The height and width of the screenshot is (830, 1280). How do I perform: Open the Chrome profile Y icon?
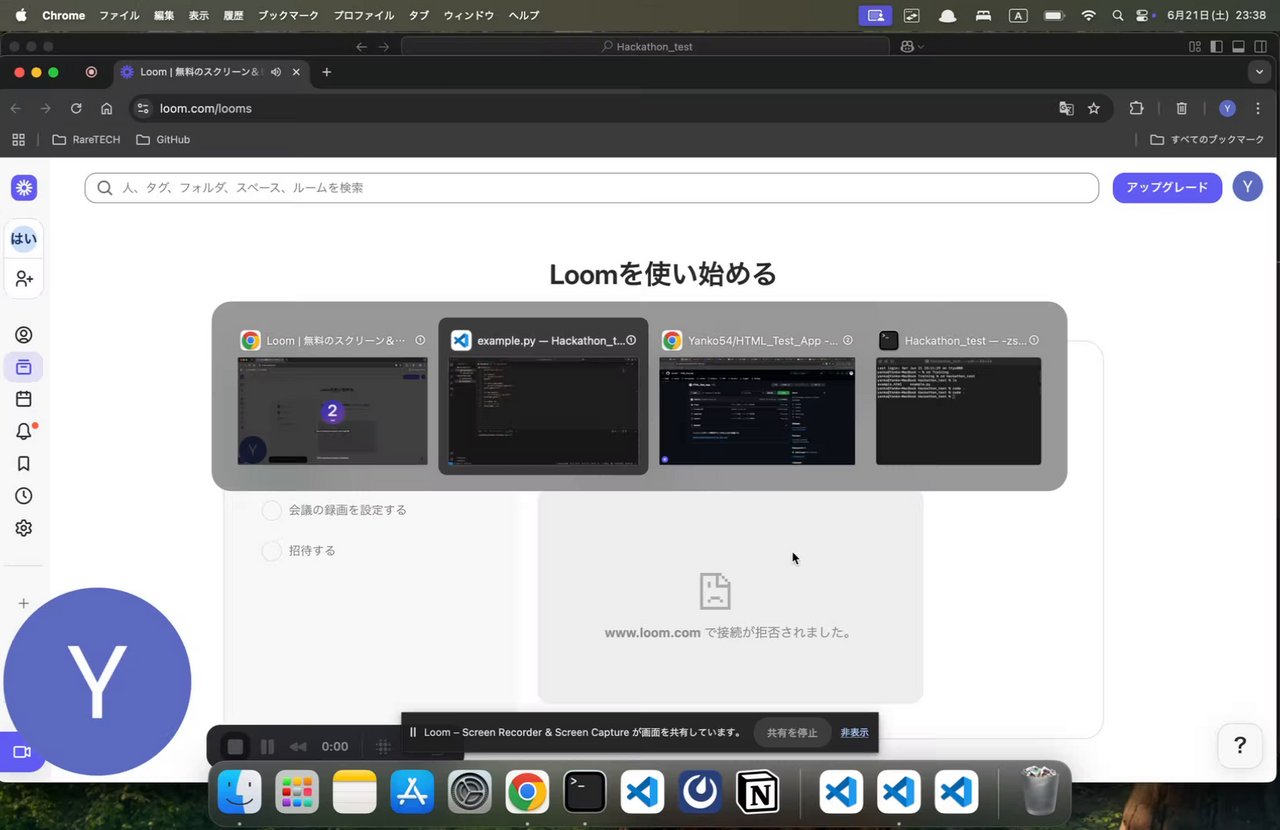[x=1227, y=108]
